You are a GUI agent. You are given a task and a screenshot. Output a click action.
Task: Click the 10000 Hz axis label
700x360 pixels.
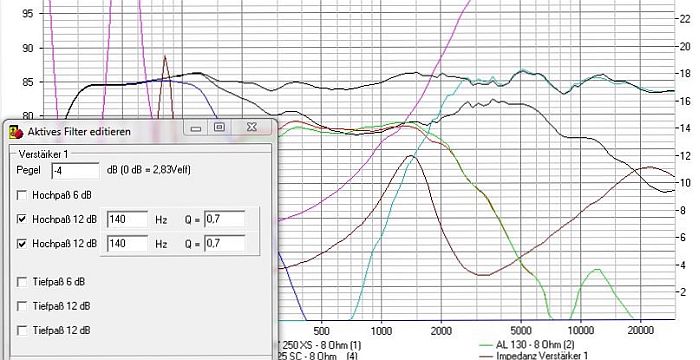click(580, 331)
